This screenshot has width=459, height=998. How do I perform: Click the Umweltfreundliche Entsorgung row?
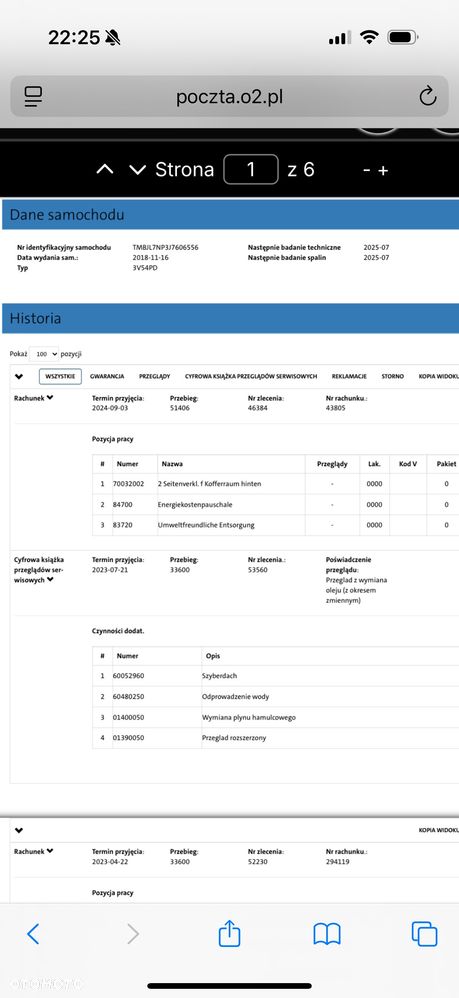pyautogui.click(x=277, y=525)
